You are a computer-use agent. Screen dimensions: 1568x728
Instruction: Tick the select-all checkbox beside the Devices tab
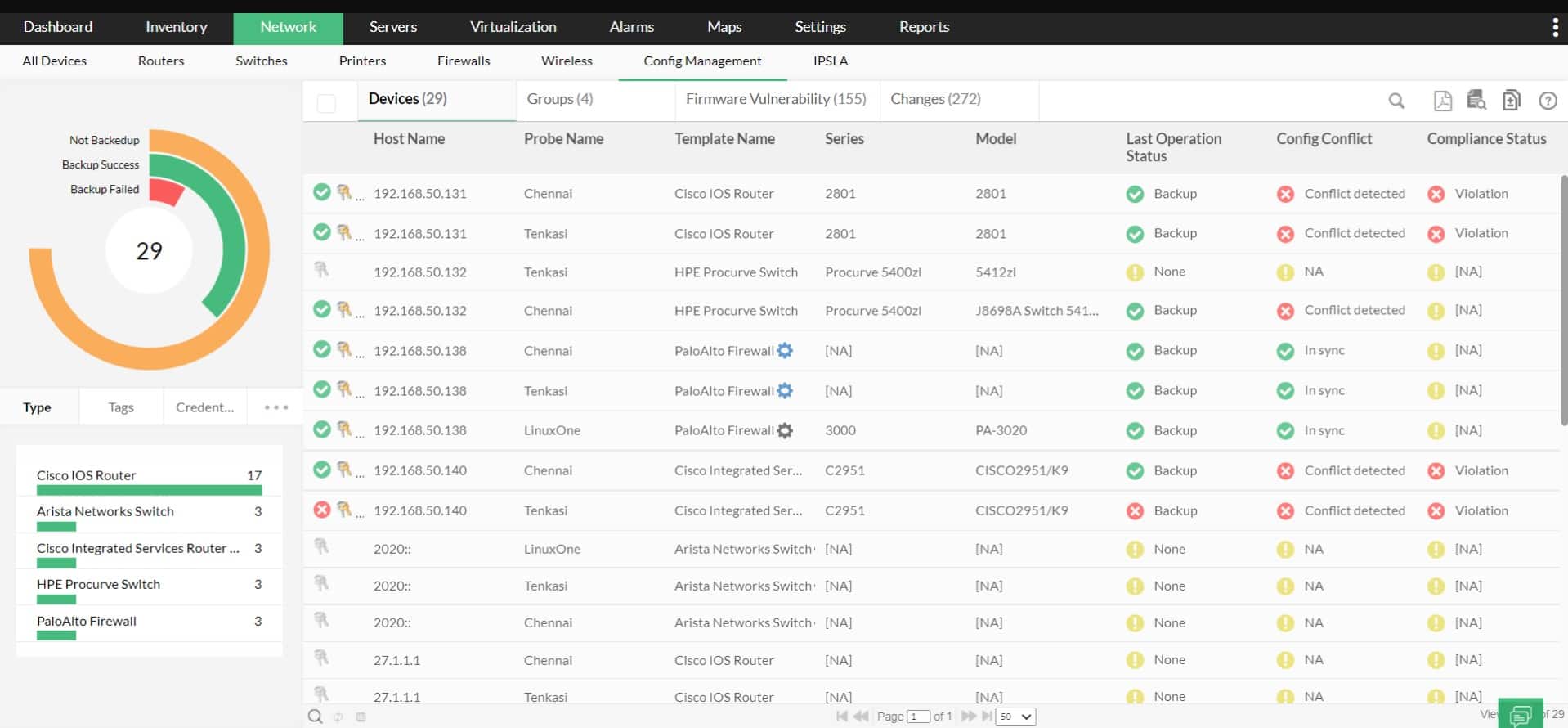pyautogui.click(x=326, y=103)
